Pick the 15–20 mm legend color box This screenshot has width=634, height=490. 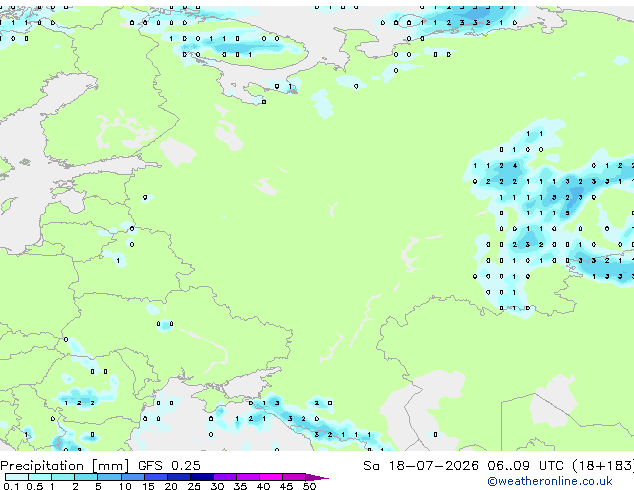pos(156,477)
